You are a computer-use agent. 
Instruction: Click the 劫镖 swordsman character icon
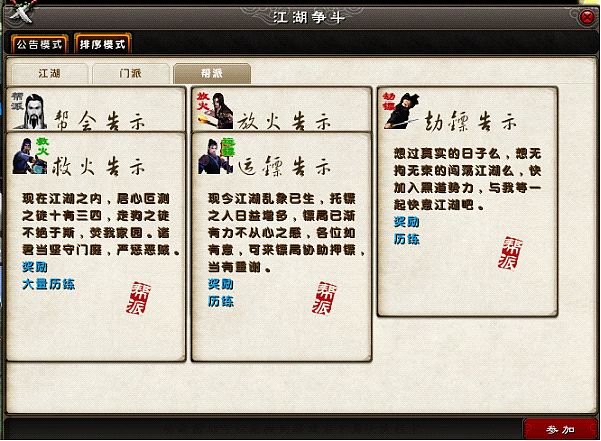tap(401, 110)
